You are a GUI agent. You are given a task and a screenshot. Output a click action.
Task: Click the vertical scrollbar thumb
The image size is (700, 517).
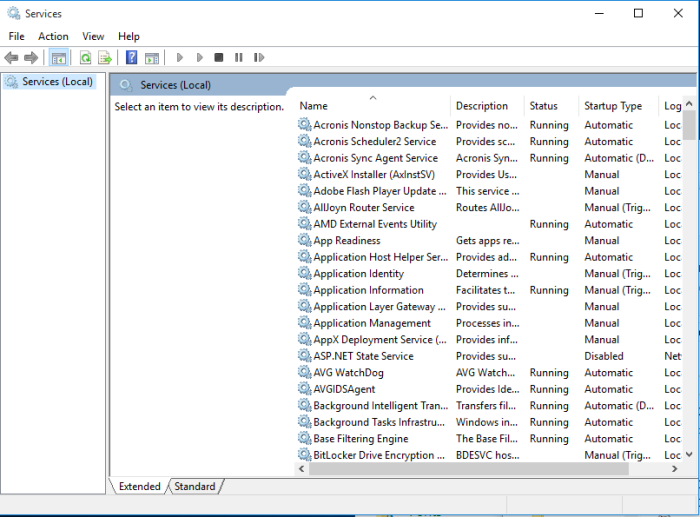tap(689, 125)
